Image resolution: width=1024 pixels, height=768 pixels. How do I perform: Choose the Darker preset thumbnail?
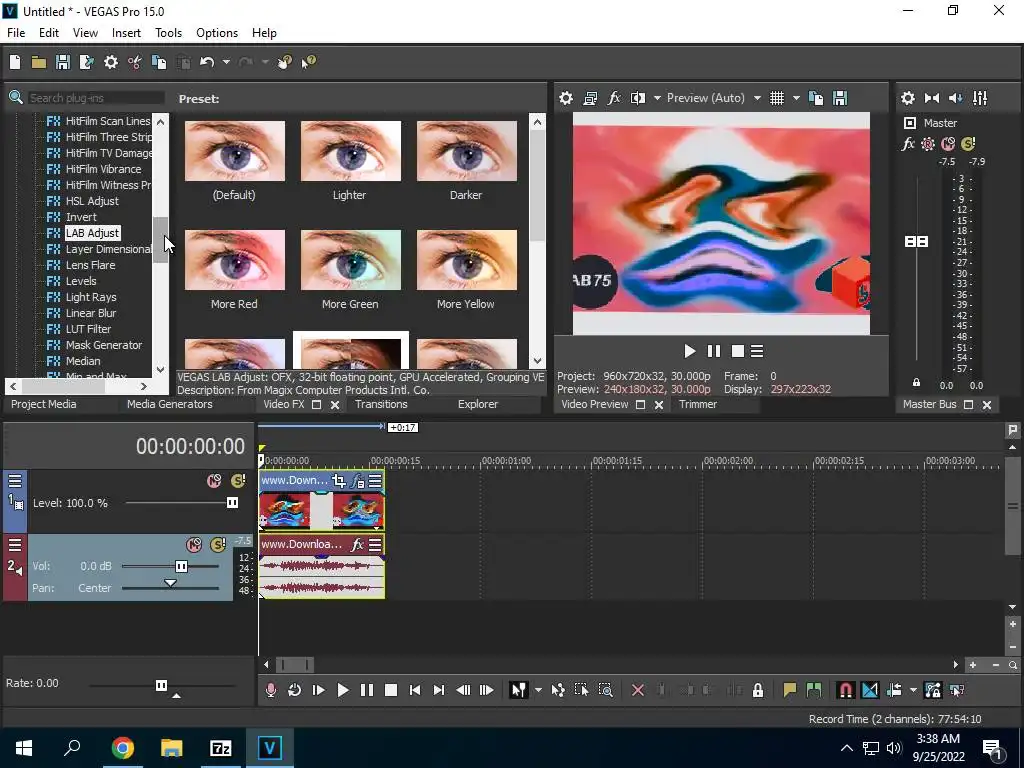(467, 151)
